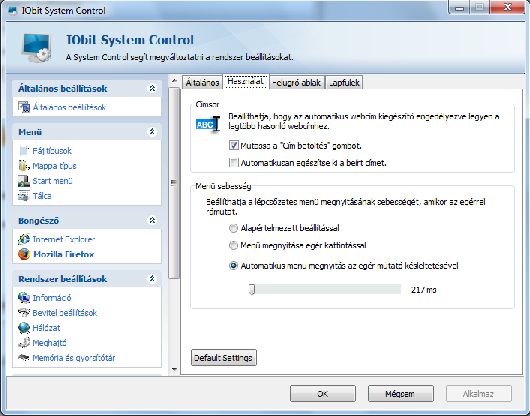Open the Meghajtó link
Viewport: 530px width, 416px height.
pyautogui.click(x=49, y=343)
